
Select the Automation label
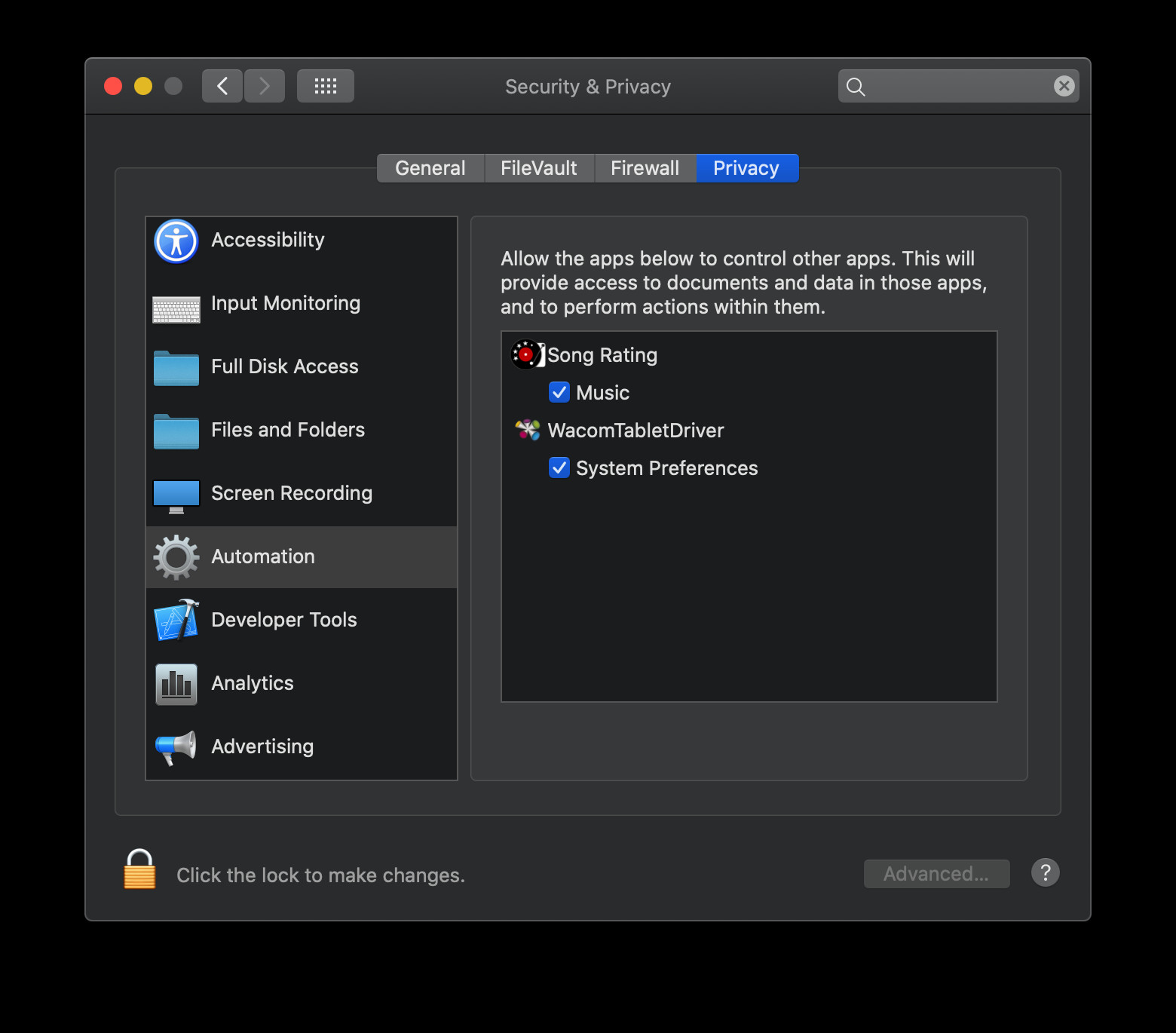263,556
